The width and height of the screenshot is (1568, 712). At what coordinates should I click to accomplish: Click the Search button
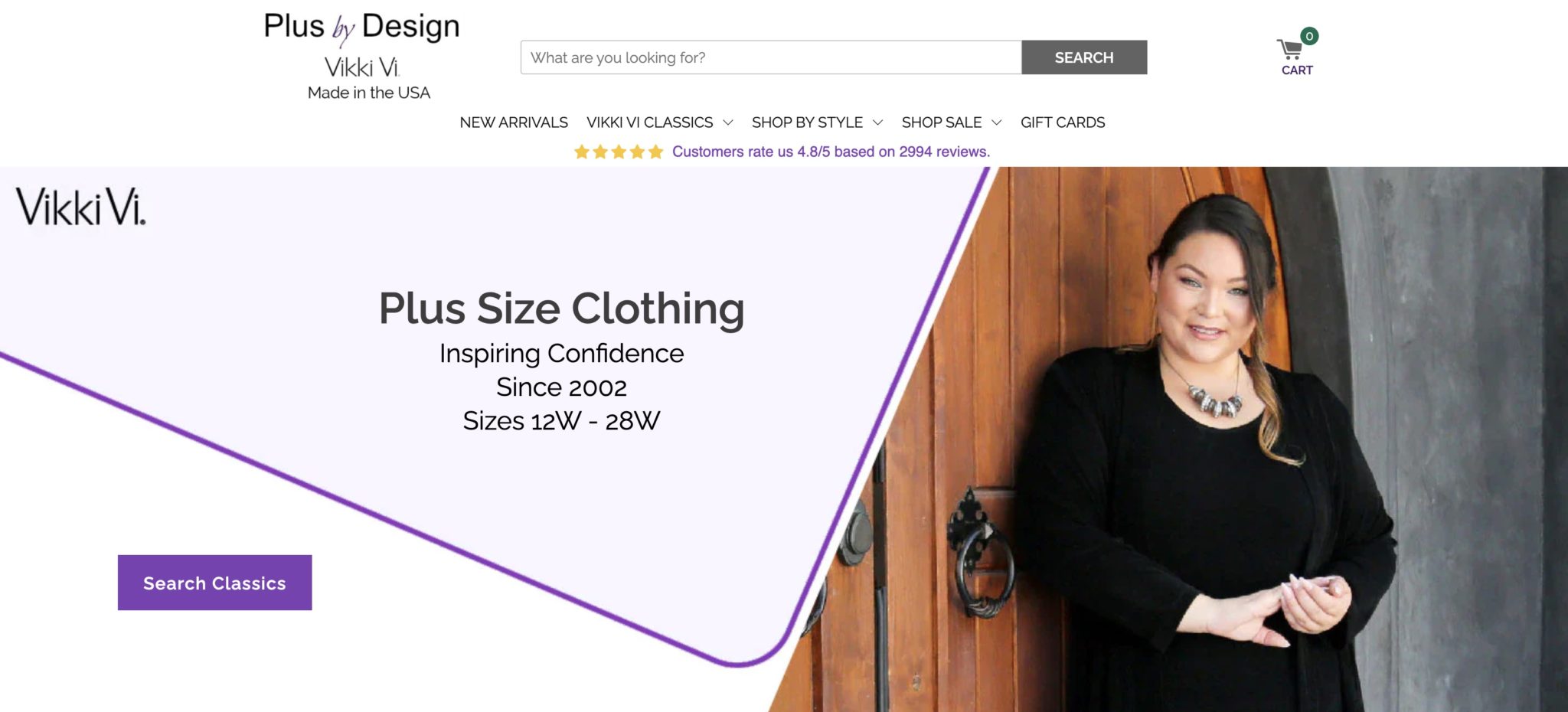pos(1084,57)
